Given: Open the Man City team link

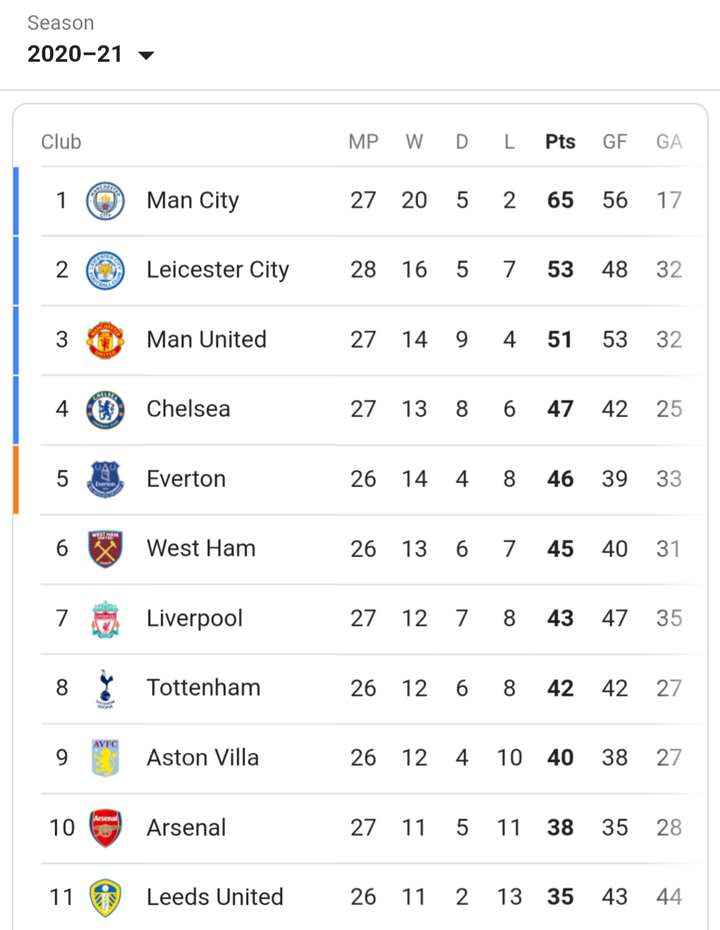Looking at the screenshot, I should (193, 200).
